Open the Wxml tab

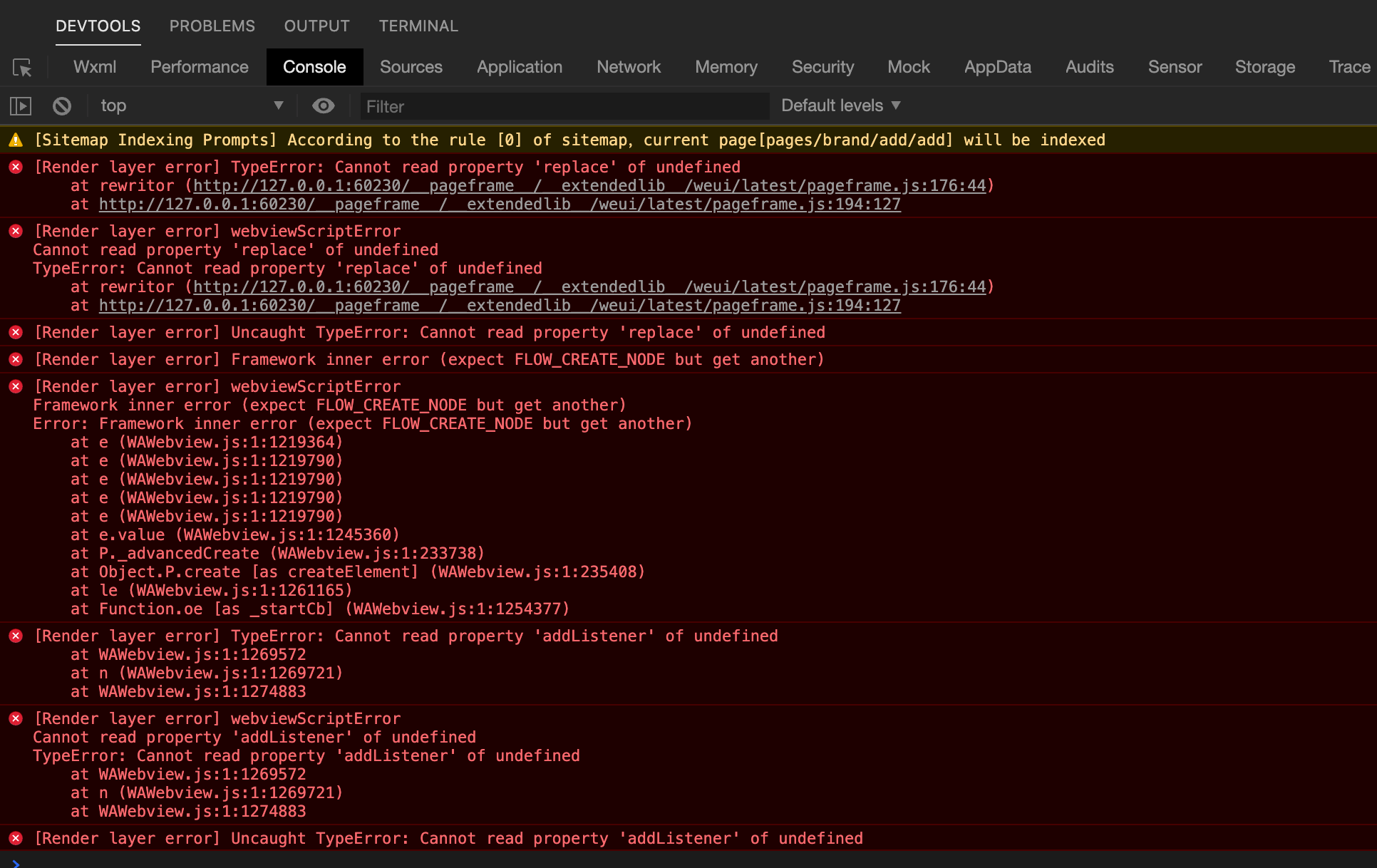click(94, 67)
